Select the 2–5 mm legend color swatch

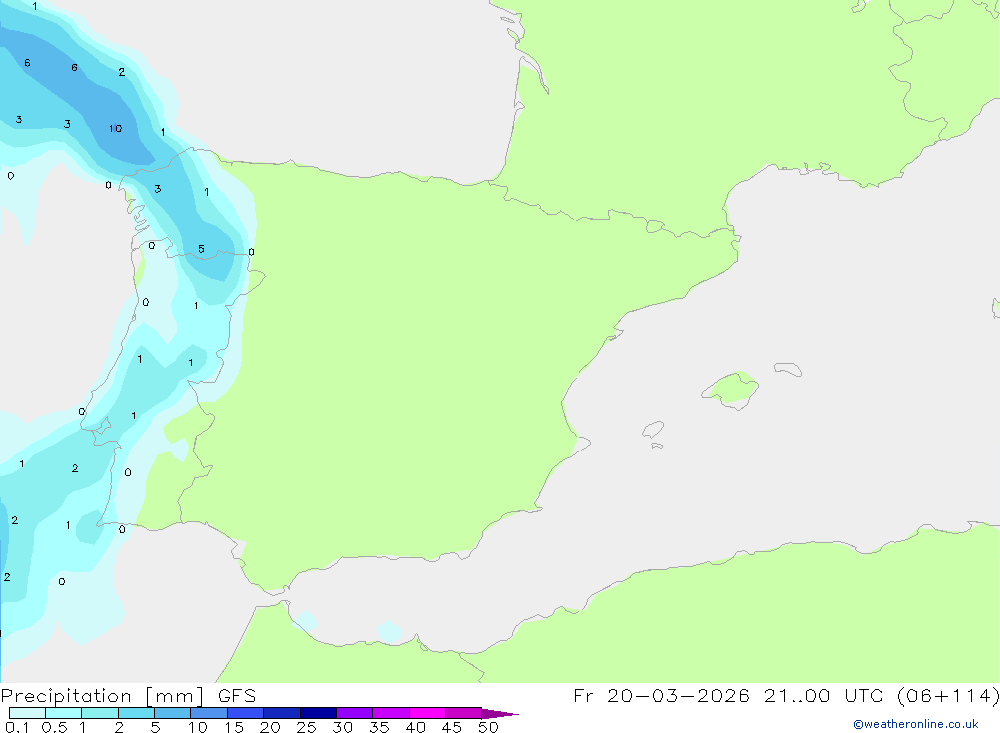[136, 713]
